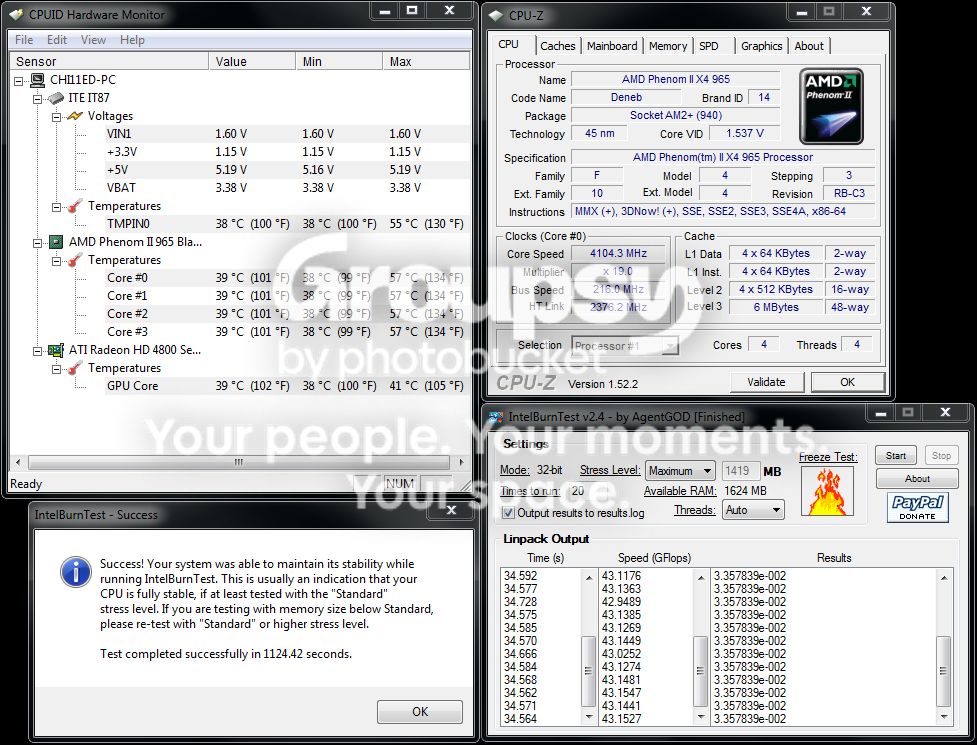
Task: Click the Sensor column header
Action: pyautogui.click(x=110, y=61)
